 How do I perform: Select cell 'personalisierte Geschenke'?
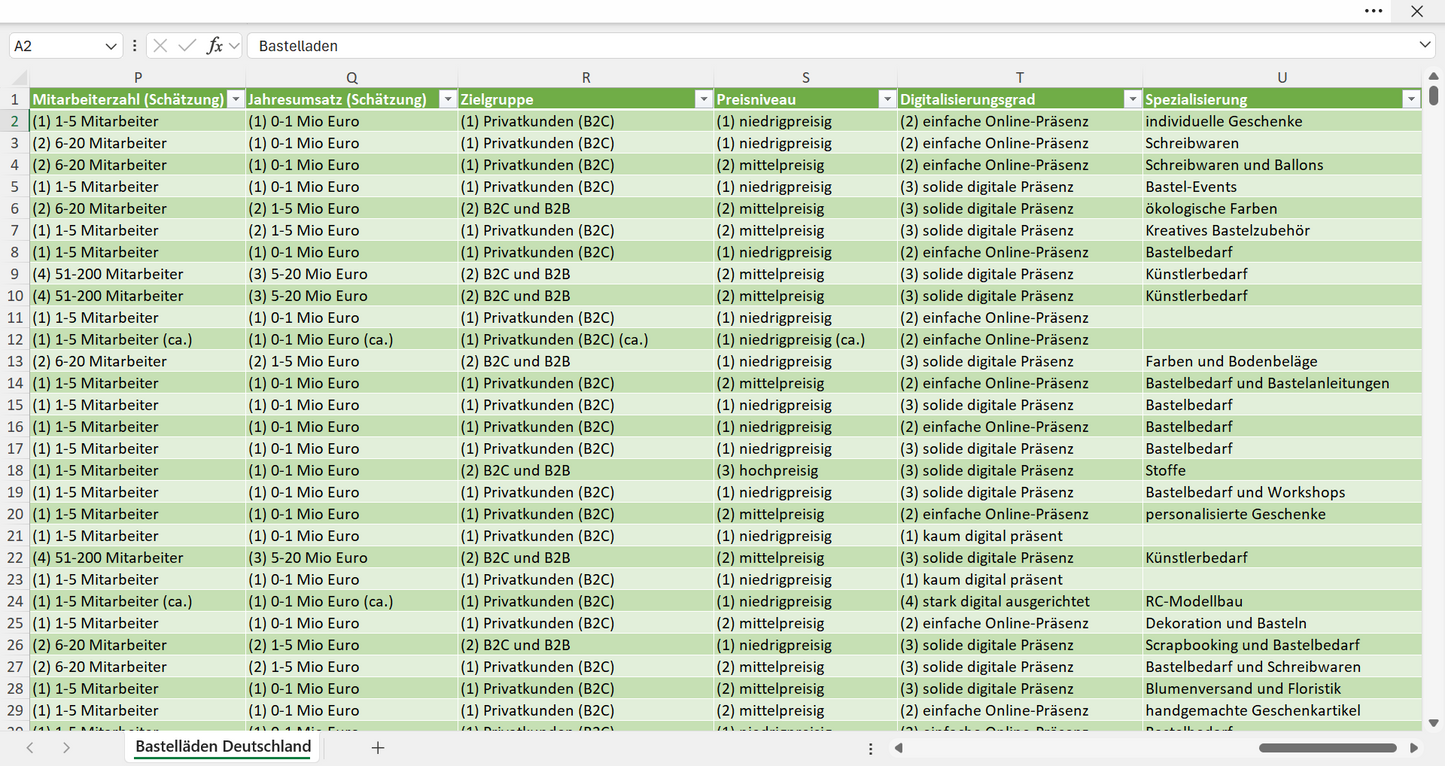pyautogui.click(x=1282, y=514)
